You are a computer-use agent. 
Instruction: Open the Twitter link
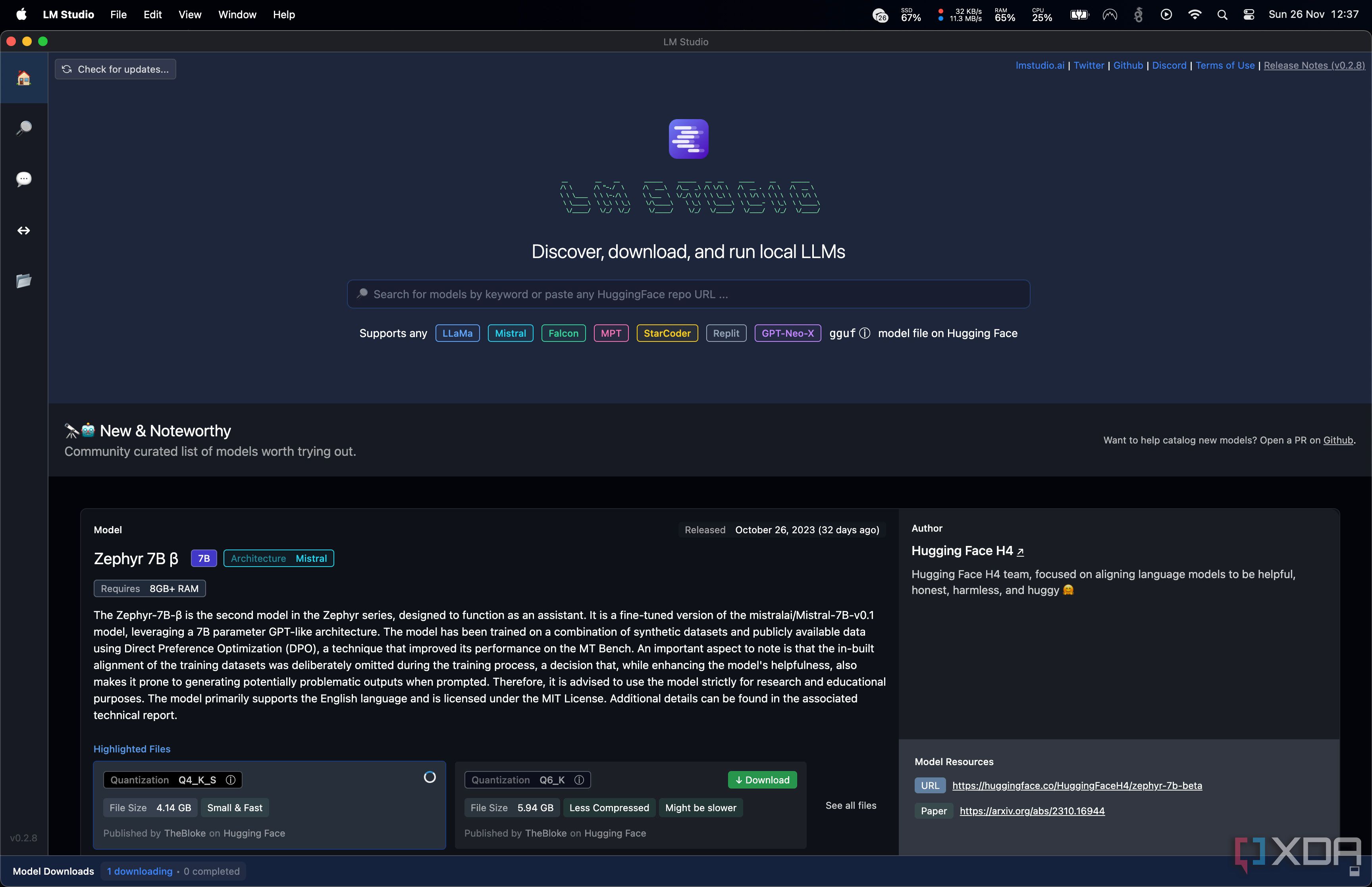[1088, 65]
